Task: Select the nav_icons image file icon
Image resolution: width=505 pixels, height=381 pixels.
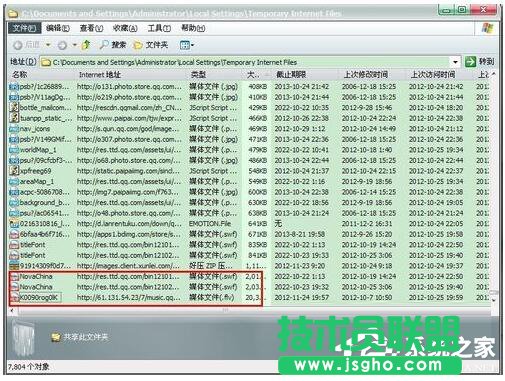Action: 14,129
